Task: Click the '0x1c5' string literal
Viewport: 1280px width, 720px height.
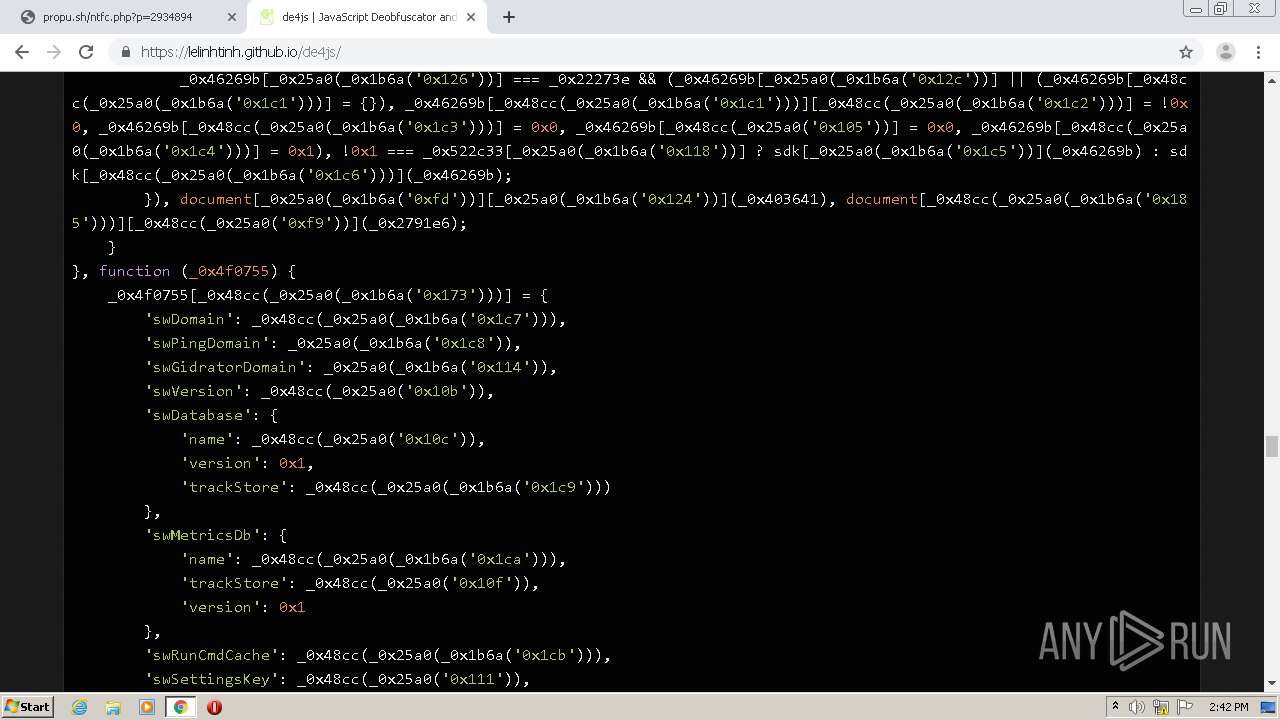Action: [x=984, y=151]
